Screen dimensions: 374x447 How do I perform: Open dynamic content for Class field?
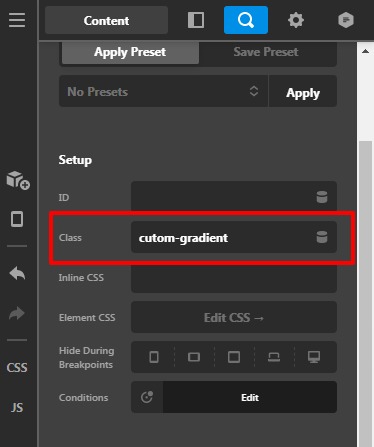click(322, 237)
